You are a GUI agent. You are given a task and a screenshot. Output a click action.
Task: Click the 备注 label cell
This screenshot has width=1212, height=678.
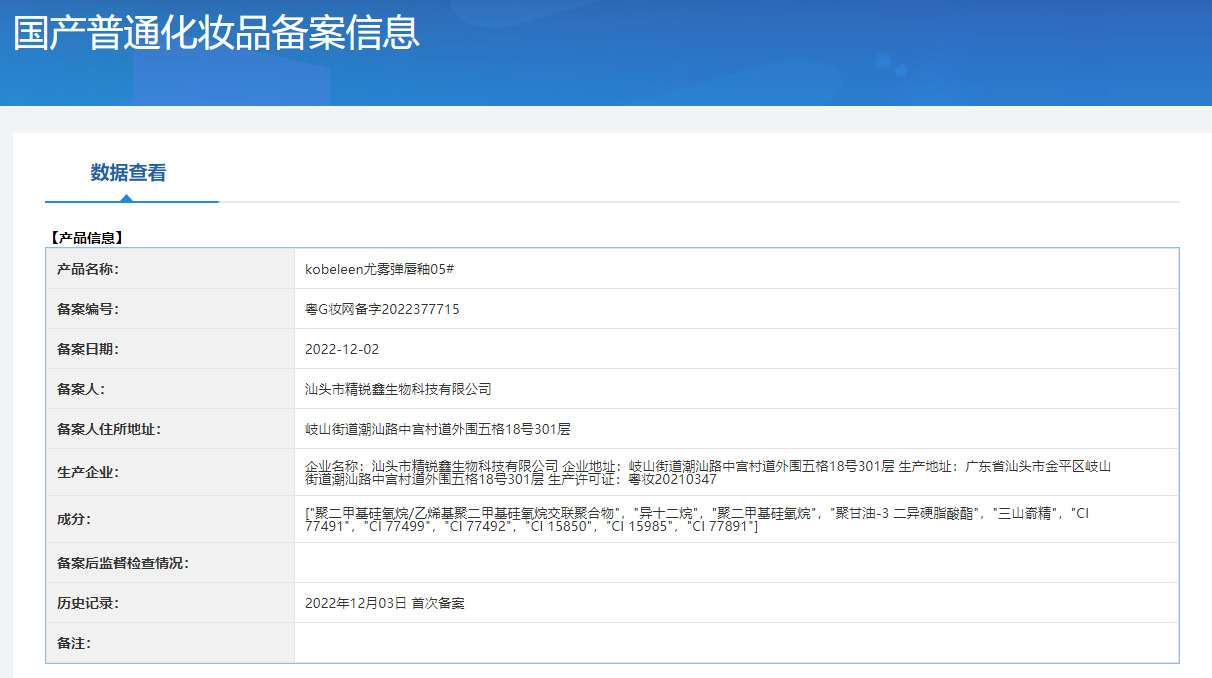(171, 642)
